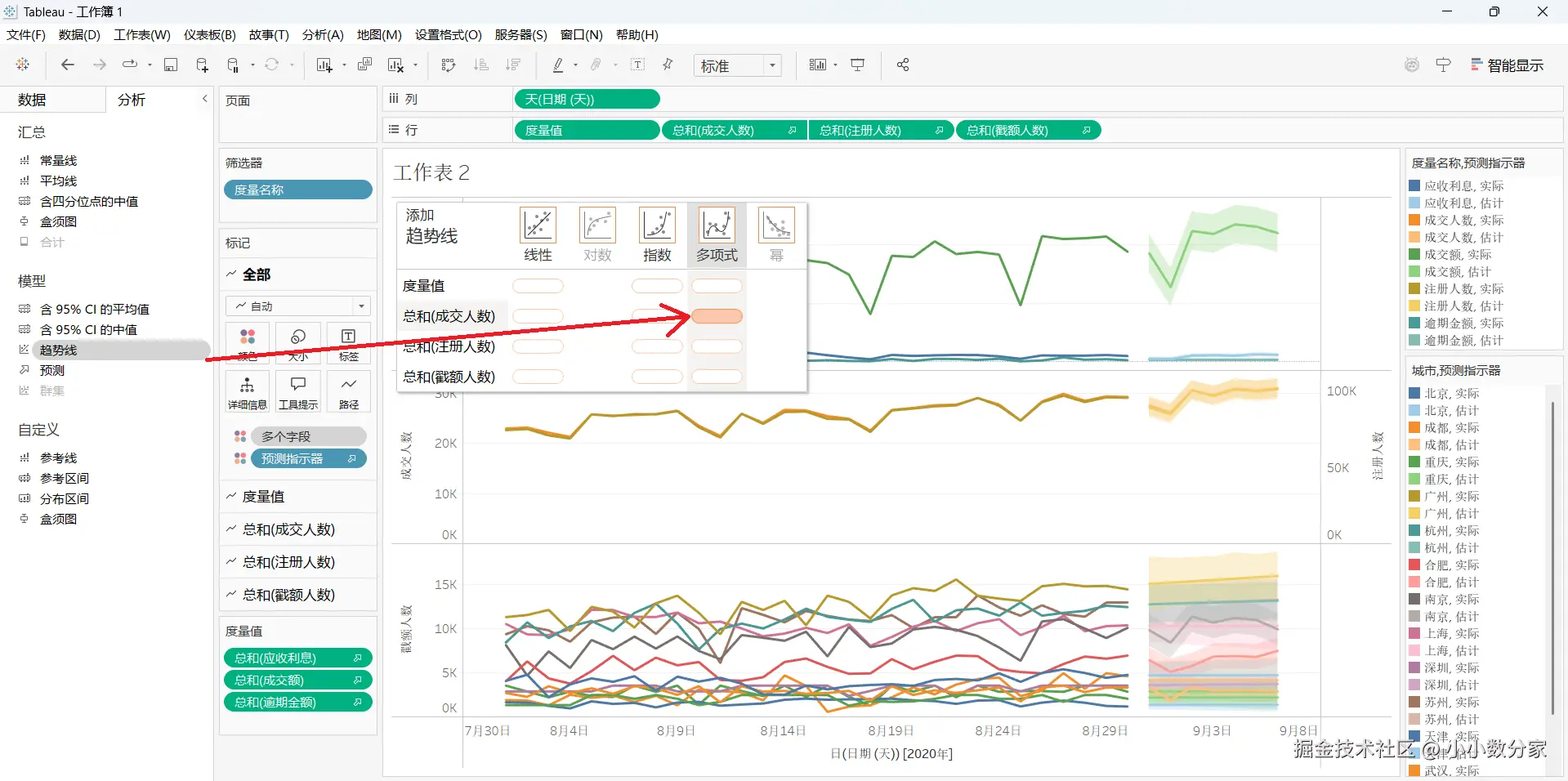Open the Analysis (分析) menu
The height and width of the screenshot is (781, 1568).
323,34
